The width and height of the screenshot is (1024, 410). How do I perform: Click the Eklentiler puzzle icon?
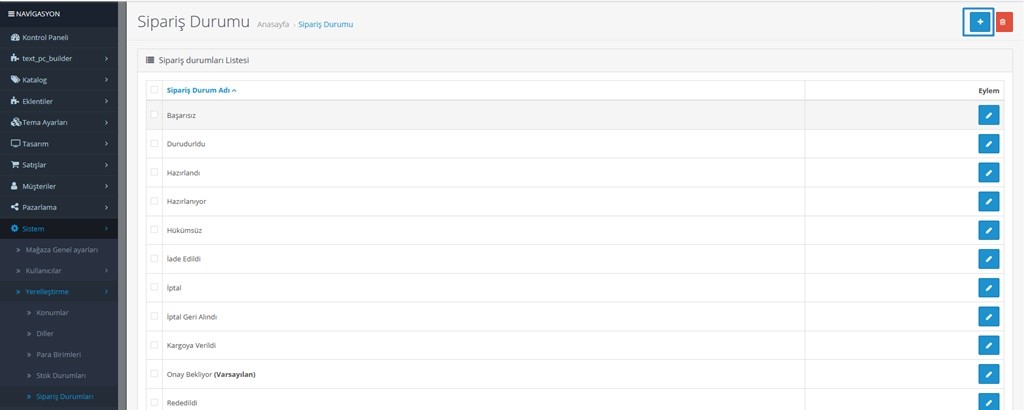(x=15, y=101)
